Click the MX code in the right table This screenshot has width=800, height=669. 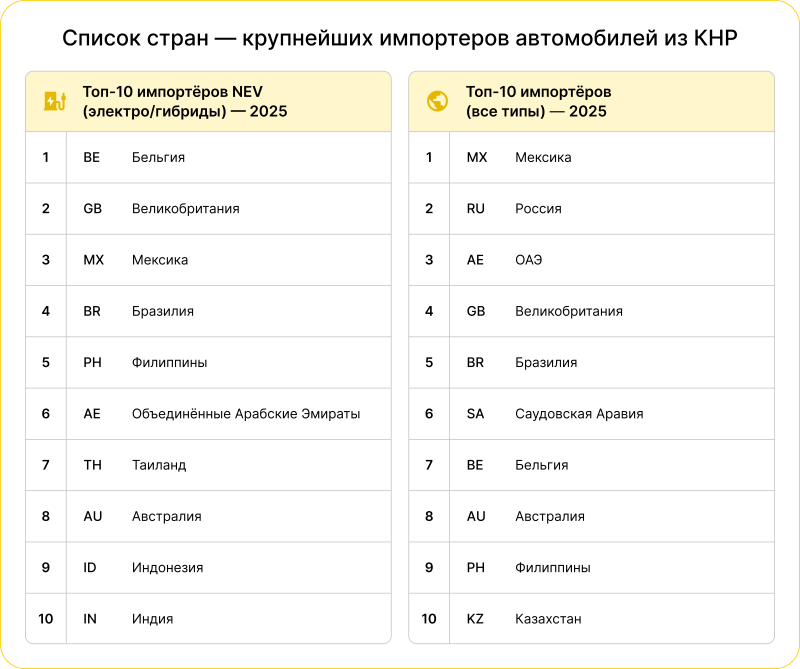[477, 157]
